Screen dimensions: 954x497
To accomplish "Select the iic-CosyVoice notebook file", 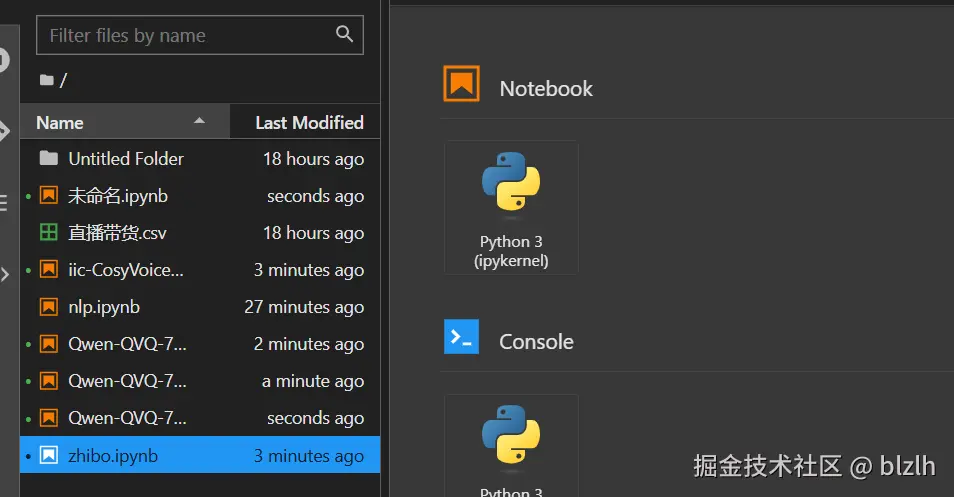I will pos(125,270).
